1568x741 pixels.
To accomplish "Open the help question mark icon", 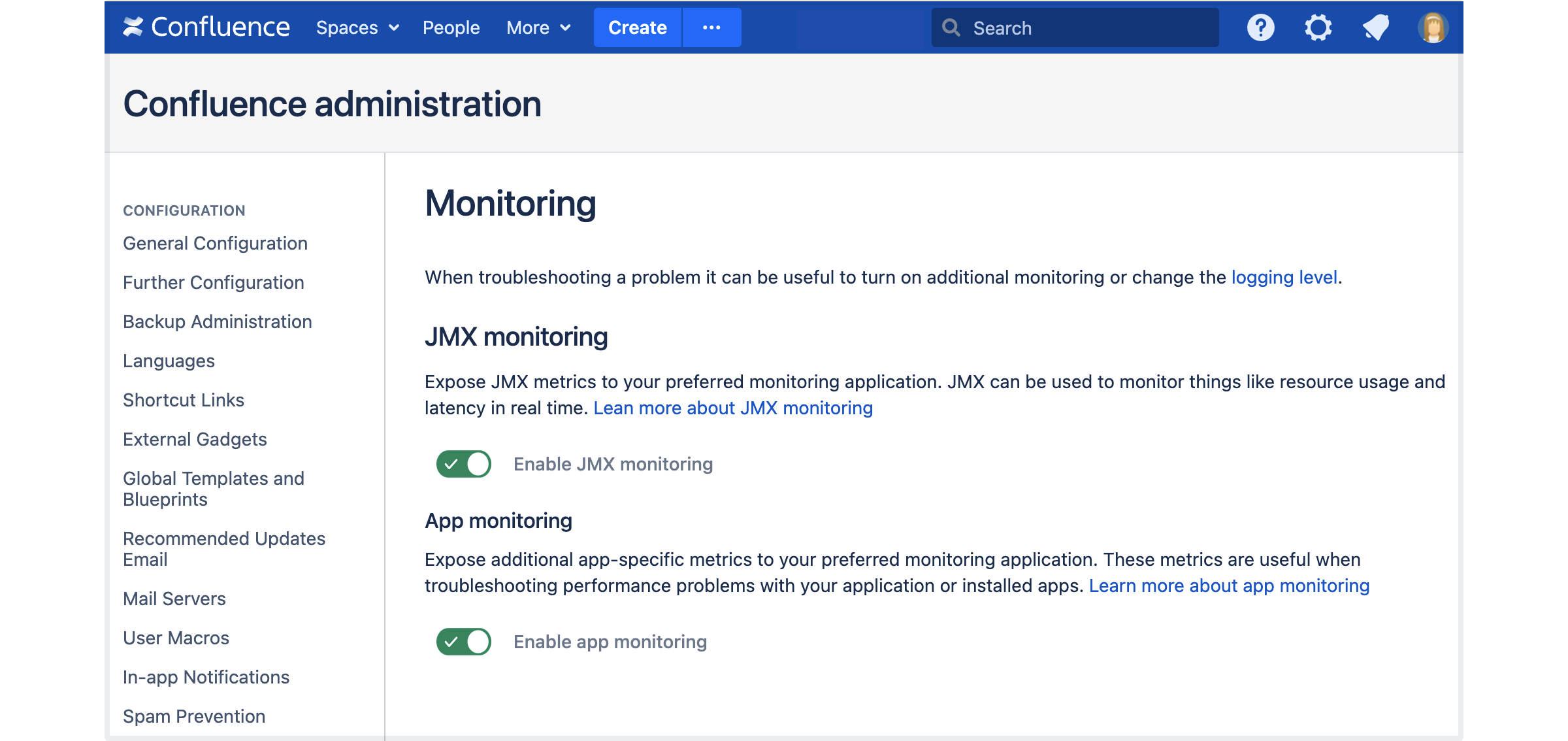I will click(x=1260, y=27).
